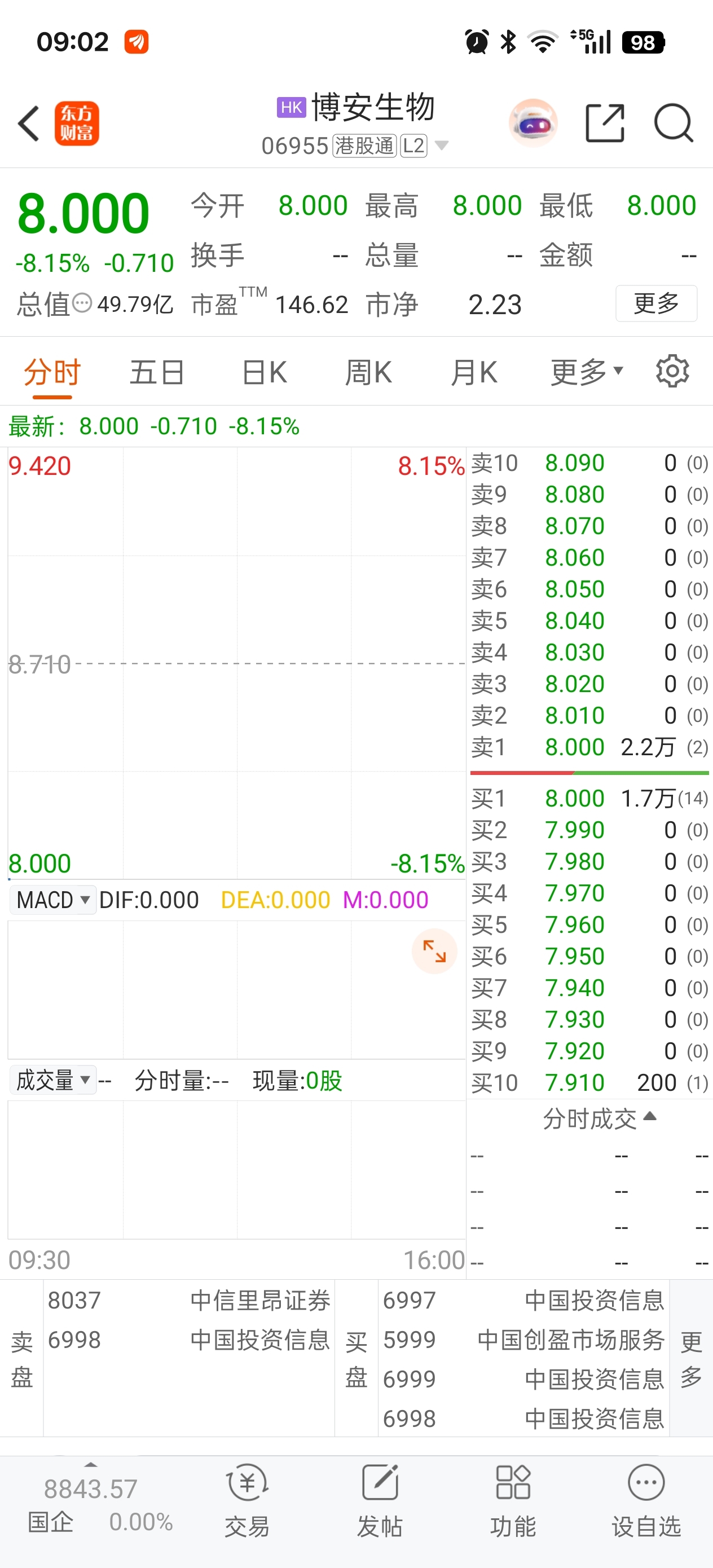Tap the 市盈TTM value 146.62
The height and width of the screenshot is (1568, 713).
pos(311,305)
